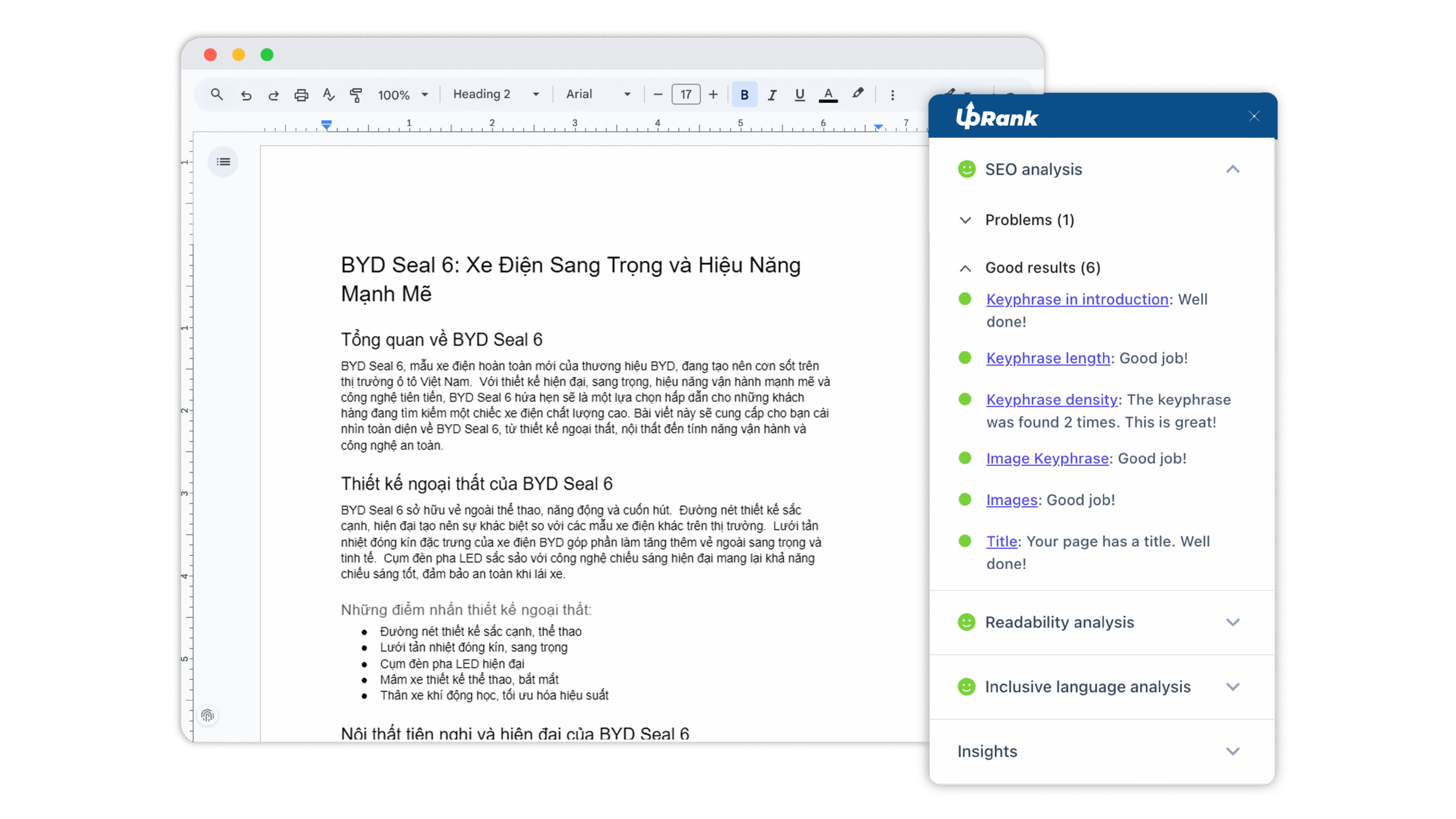The image size is (1456, 819).
Task: Click the heading 'Tổng quan về BYD Seal 6'
Action: (441, 340)
